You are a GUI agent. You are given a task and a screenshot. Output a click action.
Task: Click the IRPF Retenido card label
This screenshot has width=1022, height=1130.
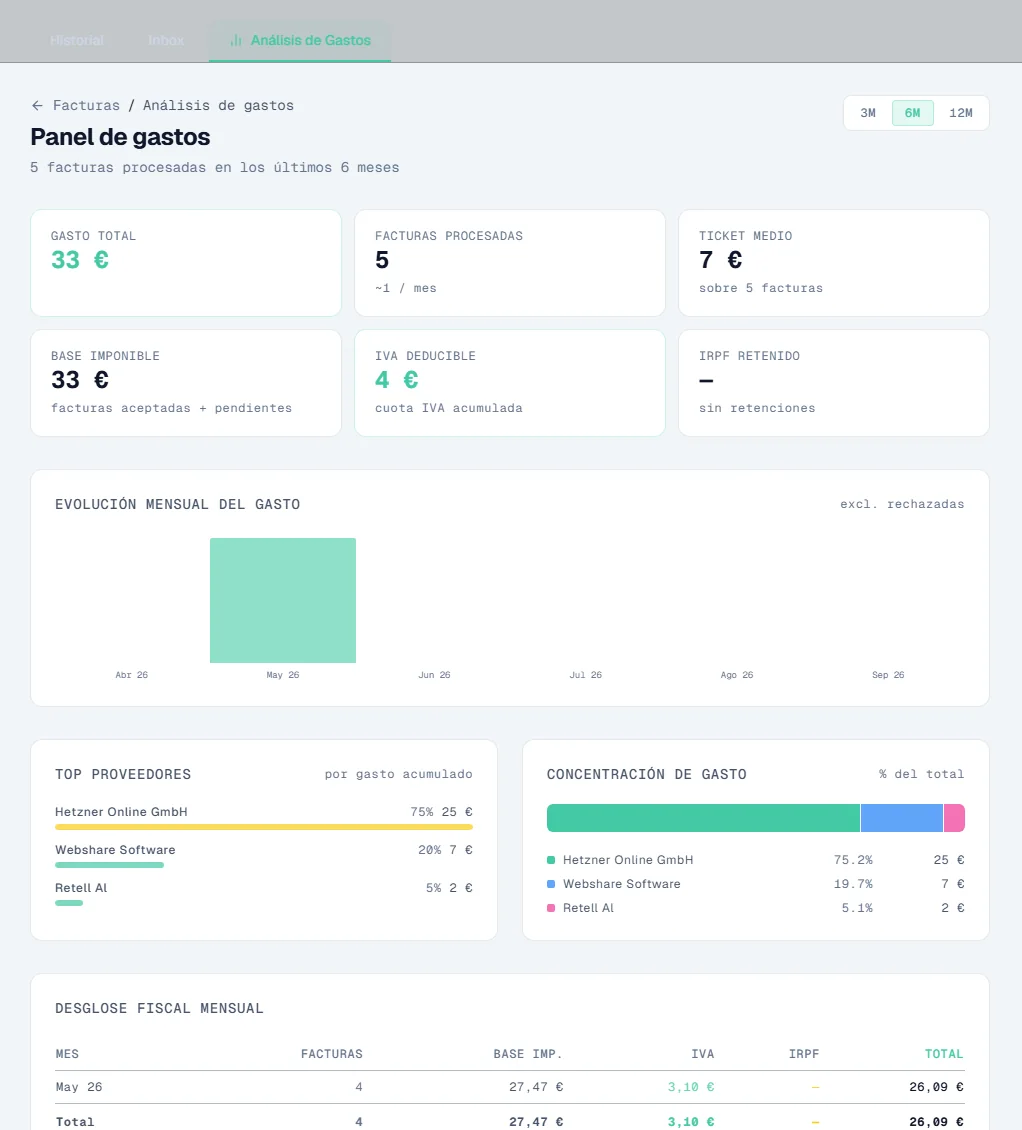[x=750, y=356]
